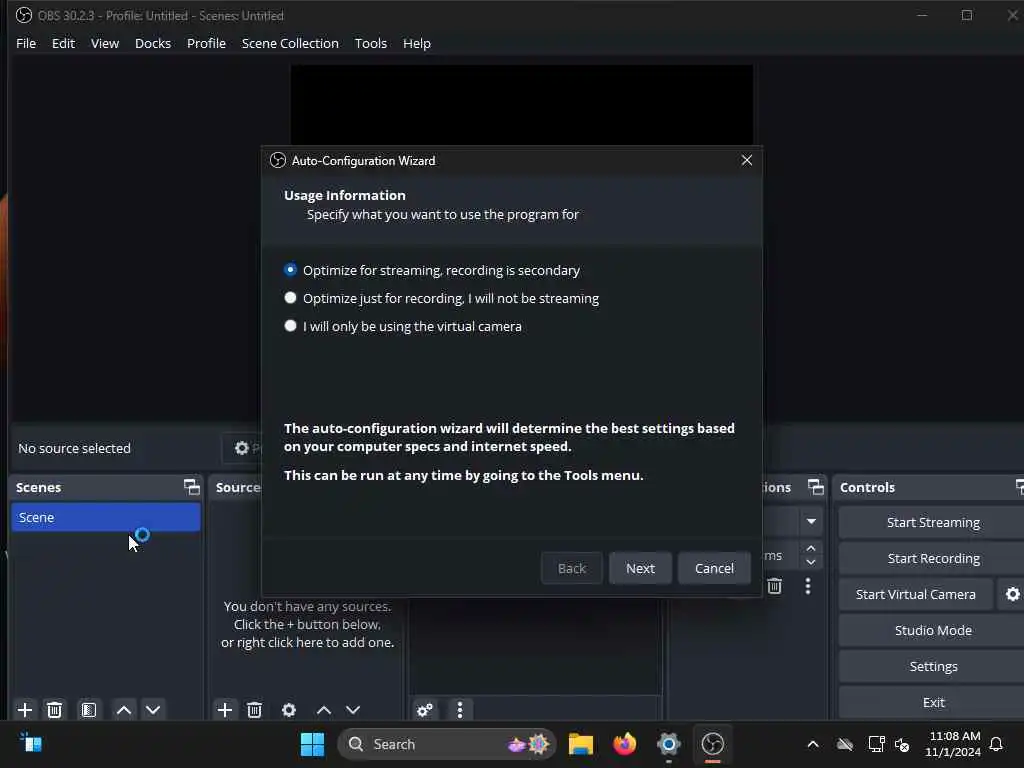The width and height of the screenshot is (1024, 768).
Task: Select Optimize for streaming radio option
Action: coord(432,270)
